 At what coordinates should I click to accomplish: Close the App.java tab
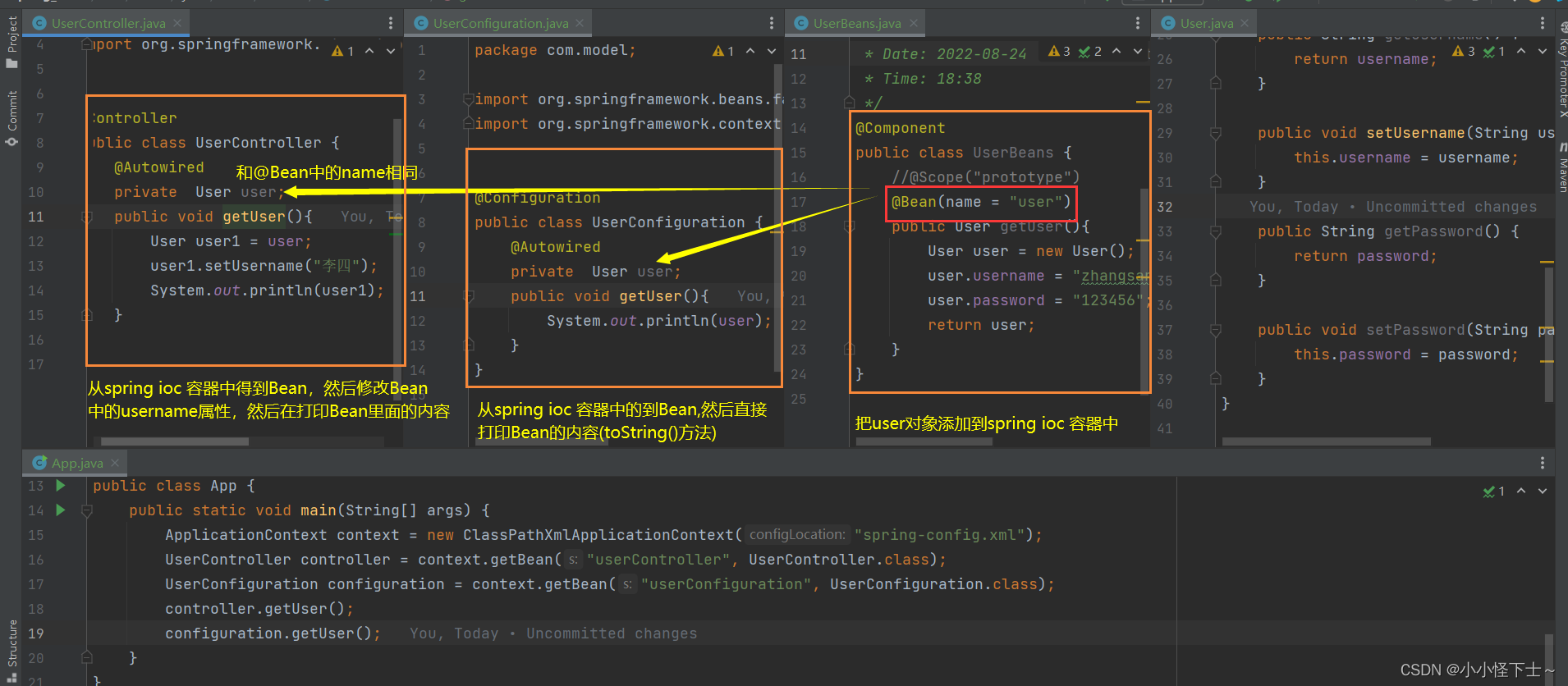(x=115, y=463)
